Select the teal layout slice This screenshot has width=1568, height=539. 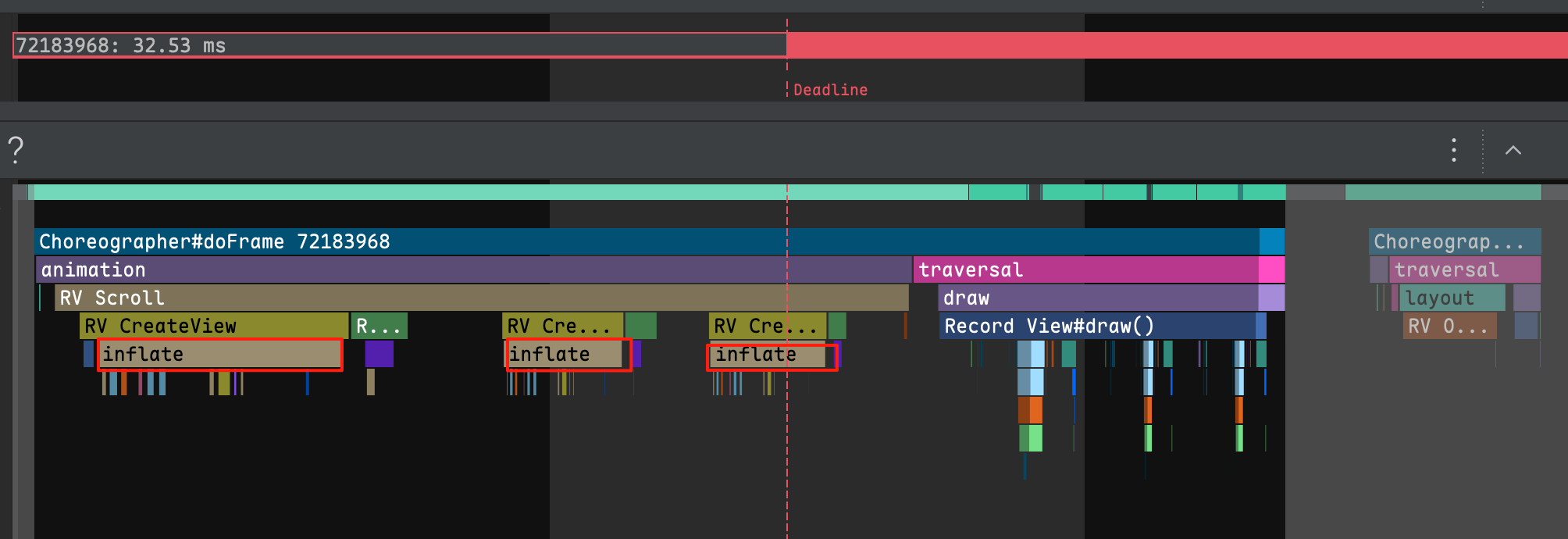point(1452,298)
